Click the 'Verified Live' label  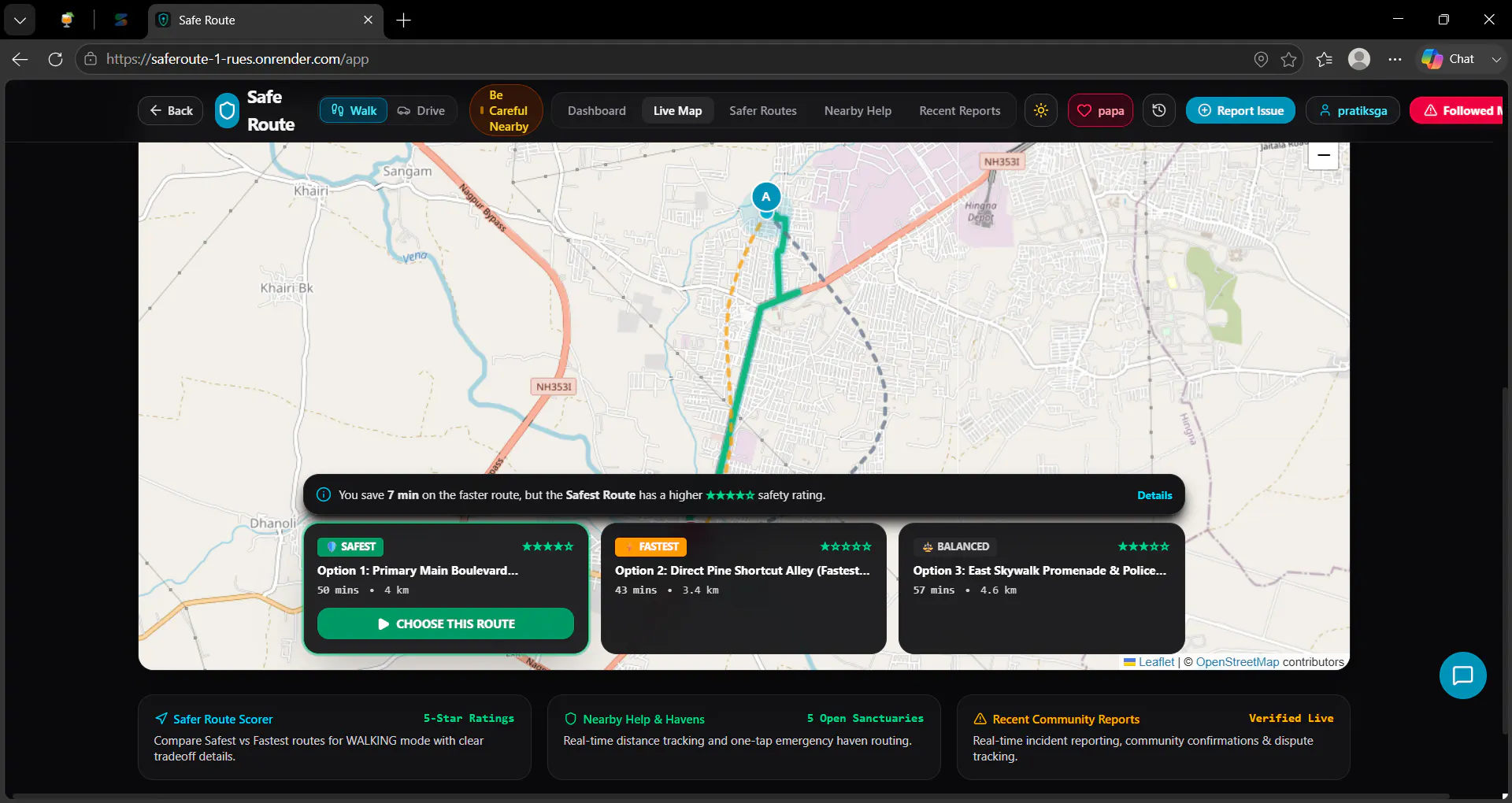tap(1291, 718)
